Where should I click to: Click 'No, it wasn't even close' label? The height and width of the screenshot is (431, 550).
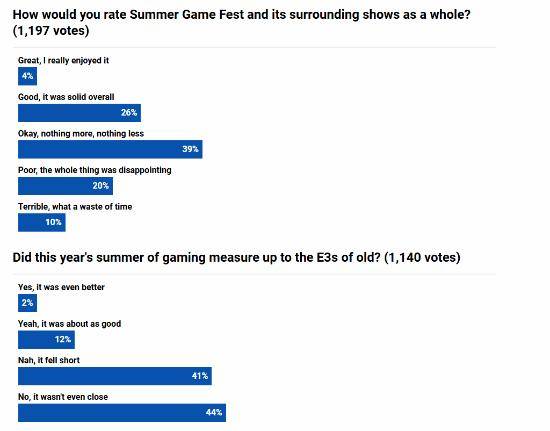click(x=63, y=397)
